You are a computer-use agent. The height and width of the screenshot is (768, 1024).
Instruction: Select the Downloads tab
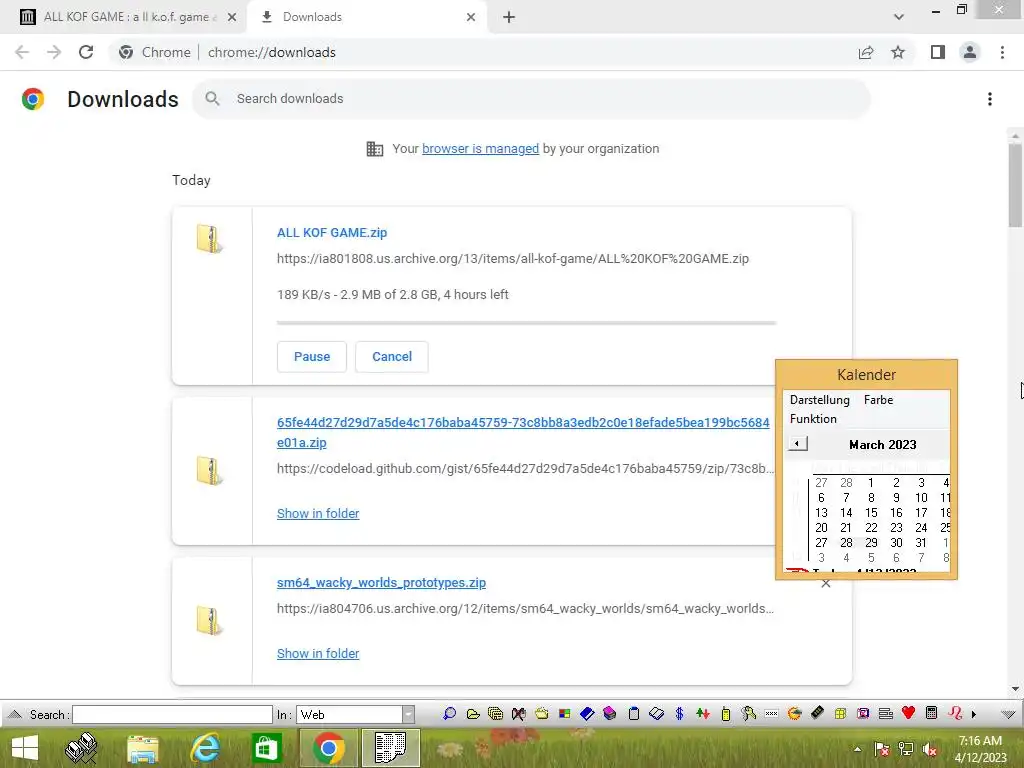(x=366, y=17)
